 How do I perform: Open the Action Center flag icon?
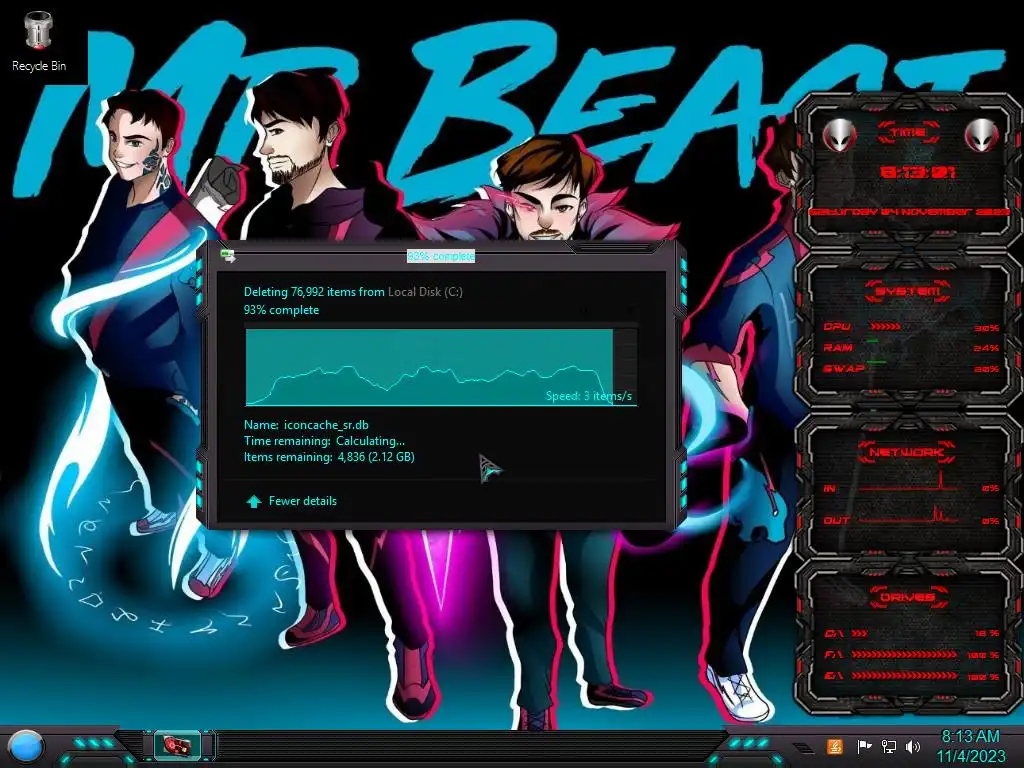[864, 746]
